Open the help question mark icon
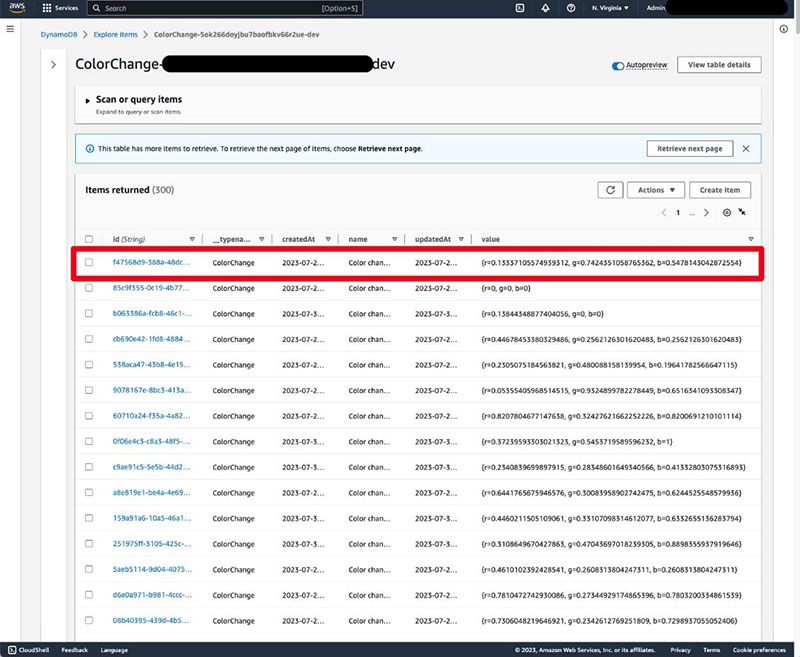800x657 pixels. pyautogui.click(x=571, y=8)
